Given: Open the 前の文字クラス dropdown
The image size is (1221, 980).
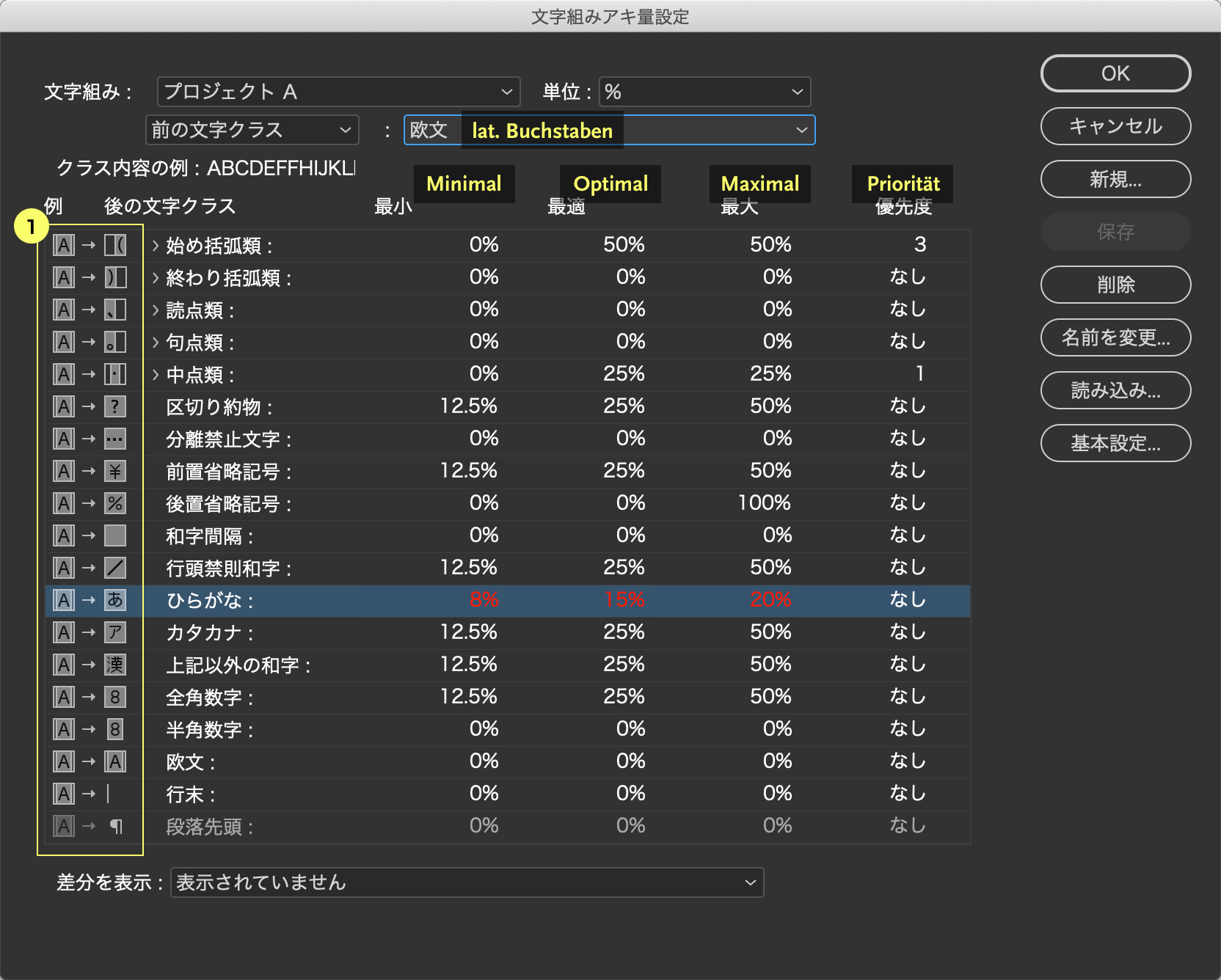Looking at the screenshot, I should (x=252, y=130).
